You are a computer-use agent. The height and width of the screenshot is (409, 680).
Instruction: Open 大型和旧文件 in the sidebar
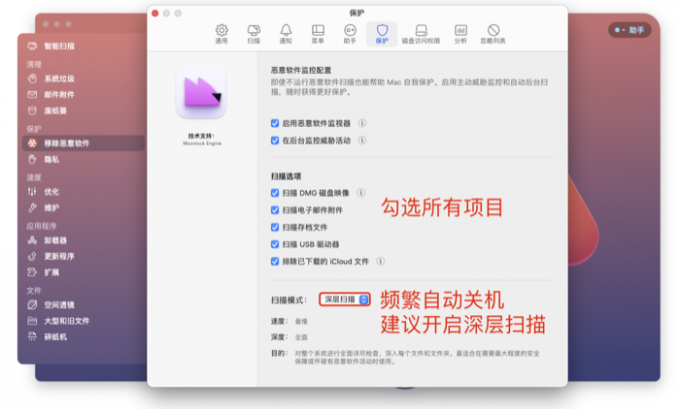(59, 321)
